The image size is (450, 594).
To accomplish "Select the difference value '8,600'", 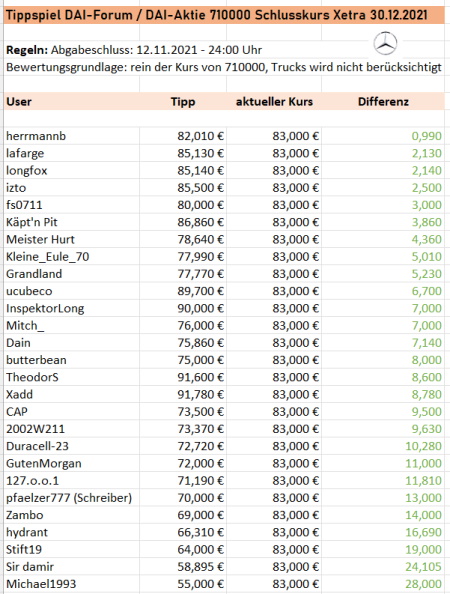I will 427,377.
